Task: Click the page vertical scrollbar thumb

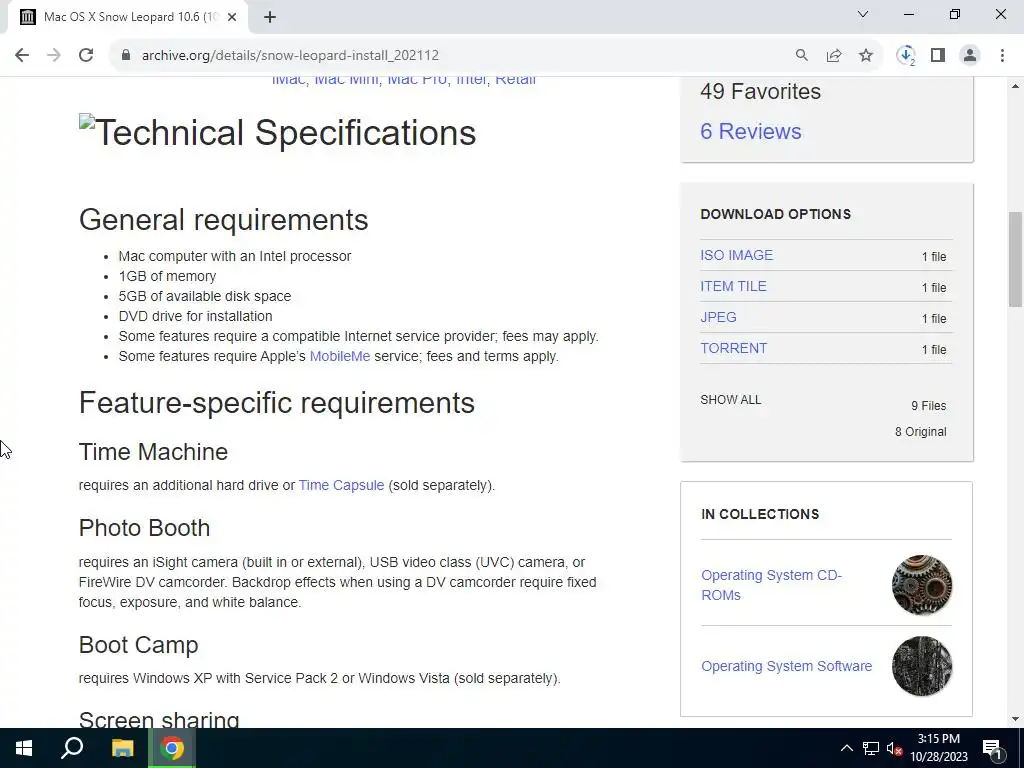Action: (x=1015, y=259)
